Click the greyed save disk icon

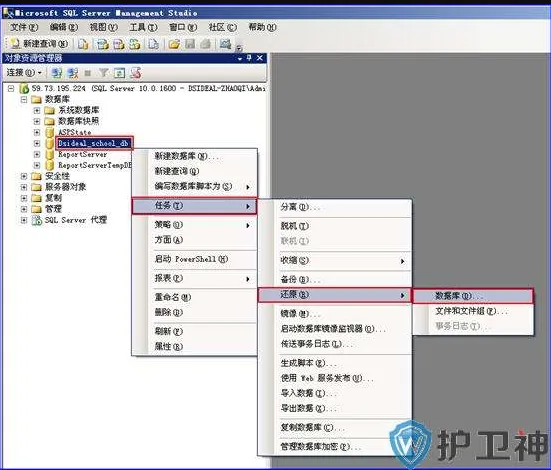click(x=190, y=44)
